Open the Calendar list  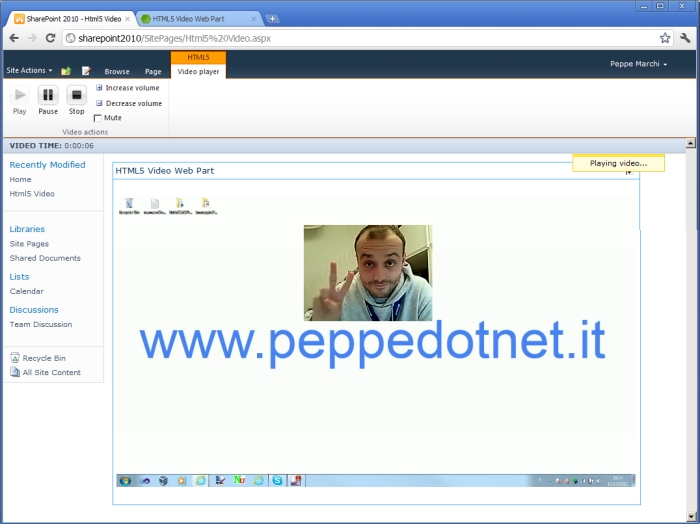point(27,291)
